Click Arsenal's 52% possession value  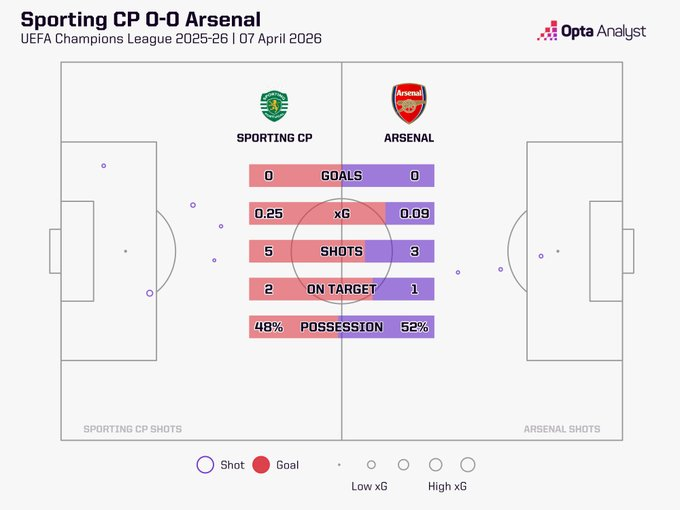415,327
